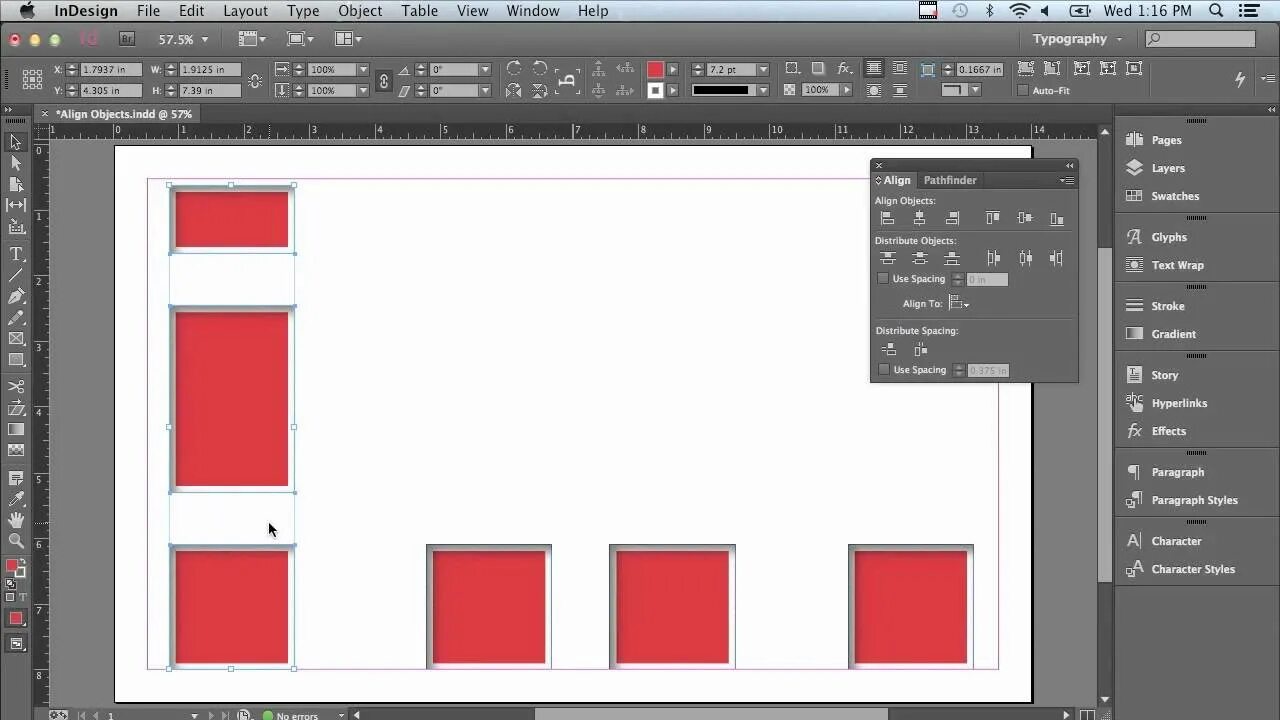Distribute horizontal space icon under Distribute Spacing
Image resolution: width=1280 pixels, height=720 pixels.
[920, 349]
